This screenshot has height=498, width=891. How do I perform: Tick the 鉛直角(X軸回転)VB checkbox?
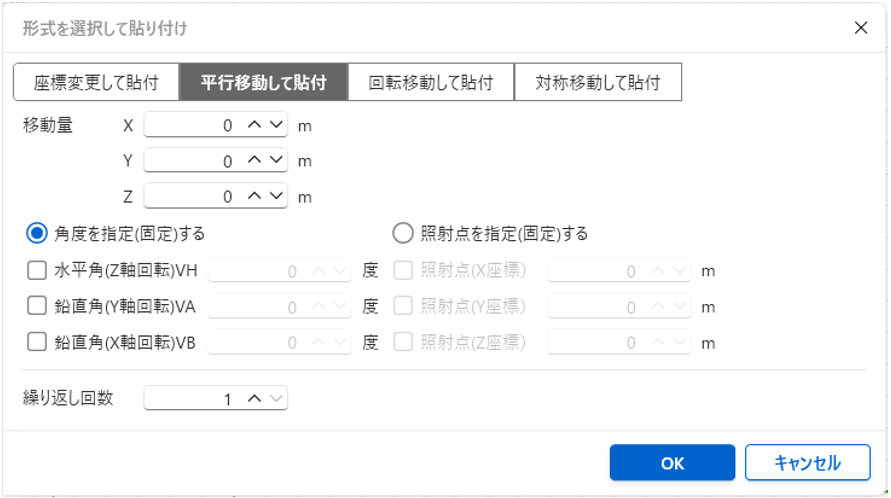pos(37,342)
